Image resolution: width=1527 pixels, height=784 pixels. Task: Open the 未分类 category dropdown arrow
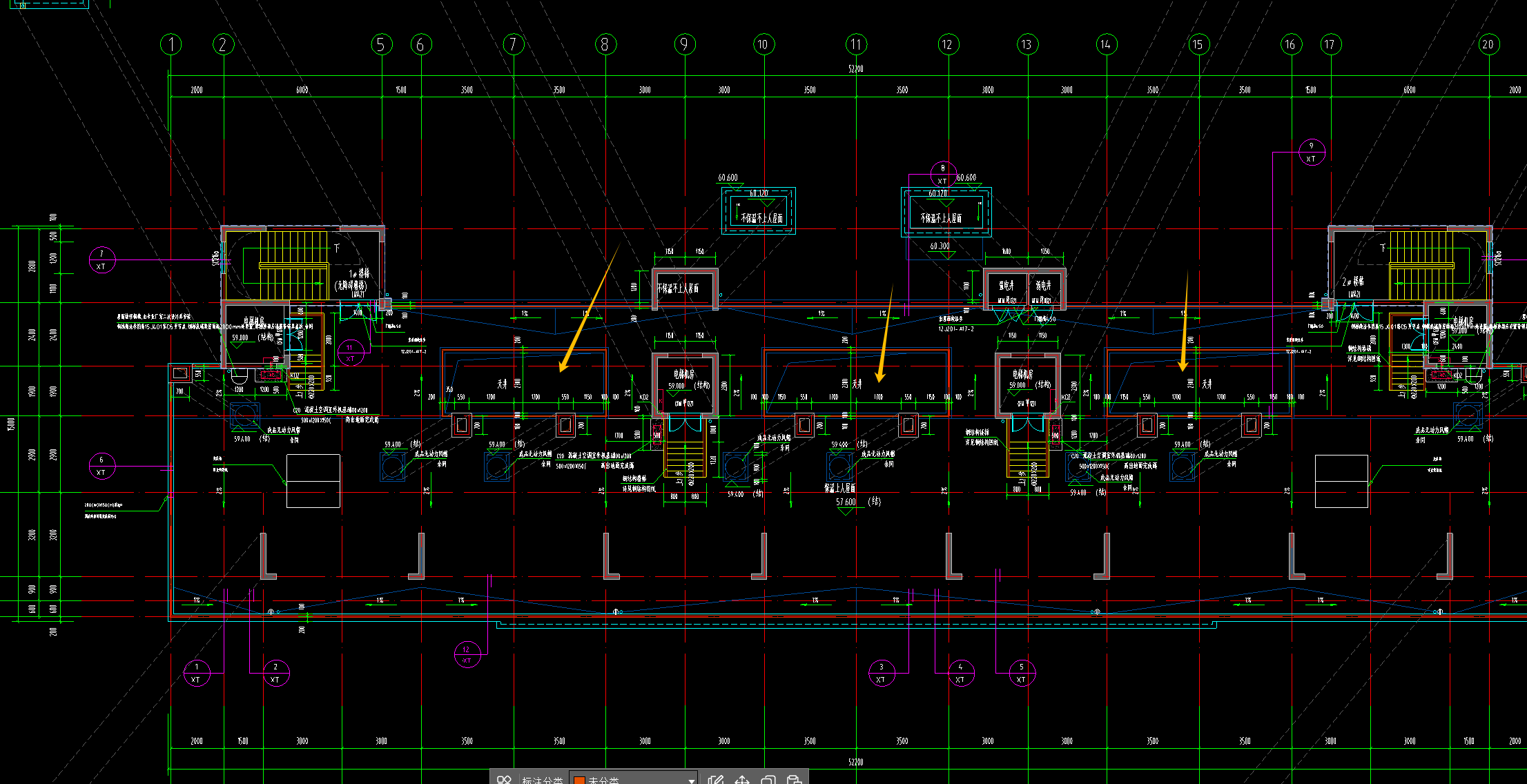691,781
